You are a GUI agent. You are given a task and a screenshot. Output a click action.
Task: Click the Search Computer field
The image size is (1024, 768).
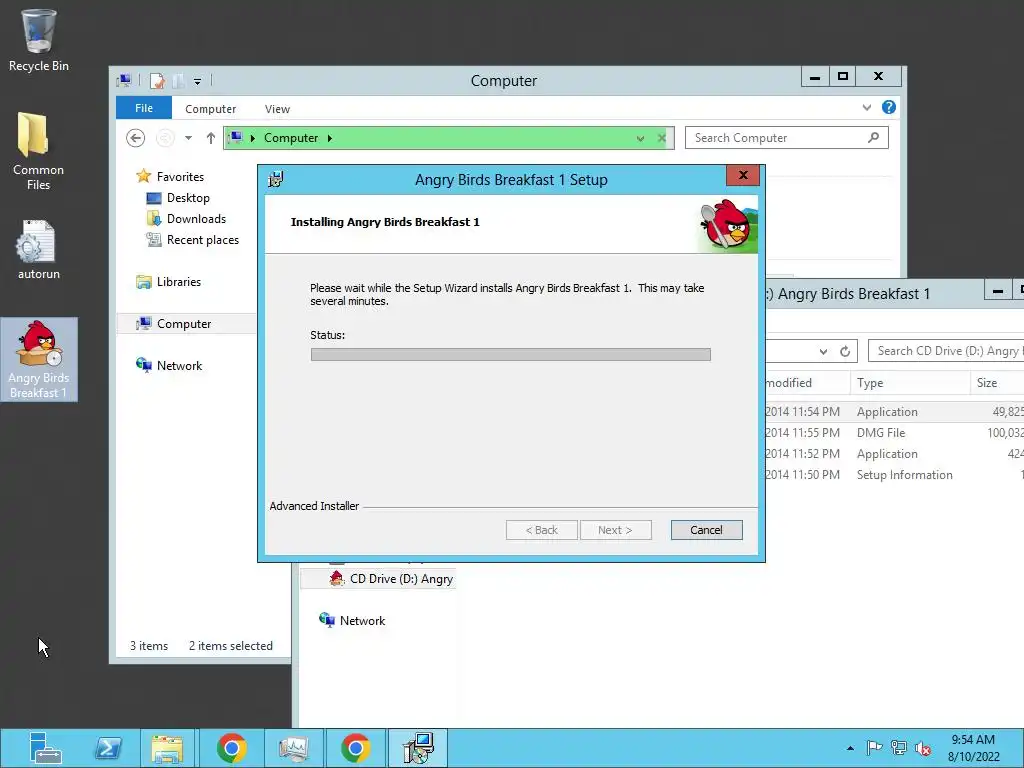tap(786, 138)
